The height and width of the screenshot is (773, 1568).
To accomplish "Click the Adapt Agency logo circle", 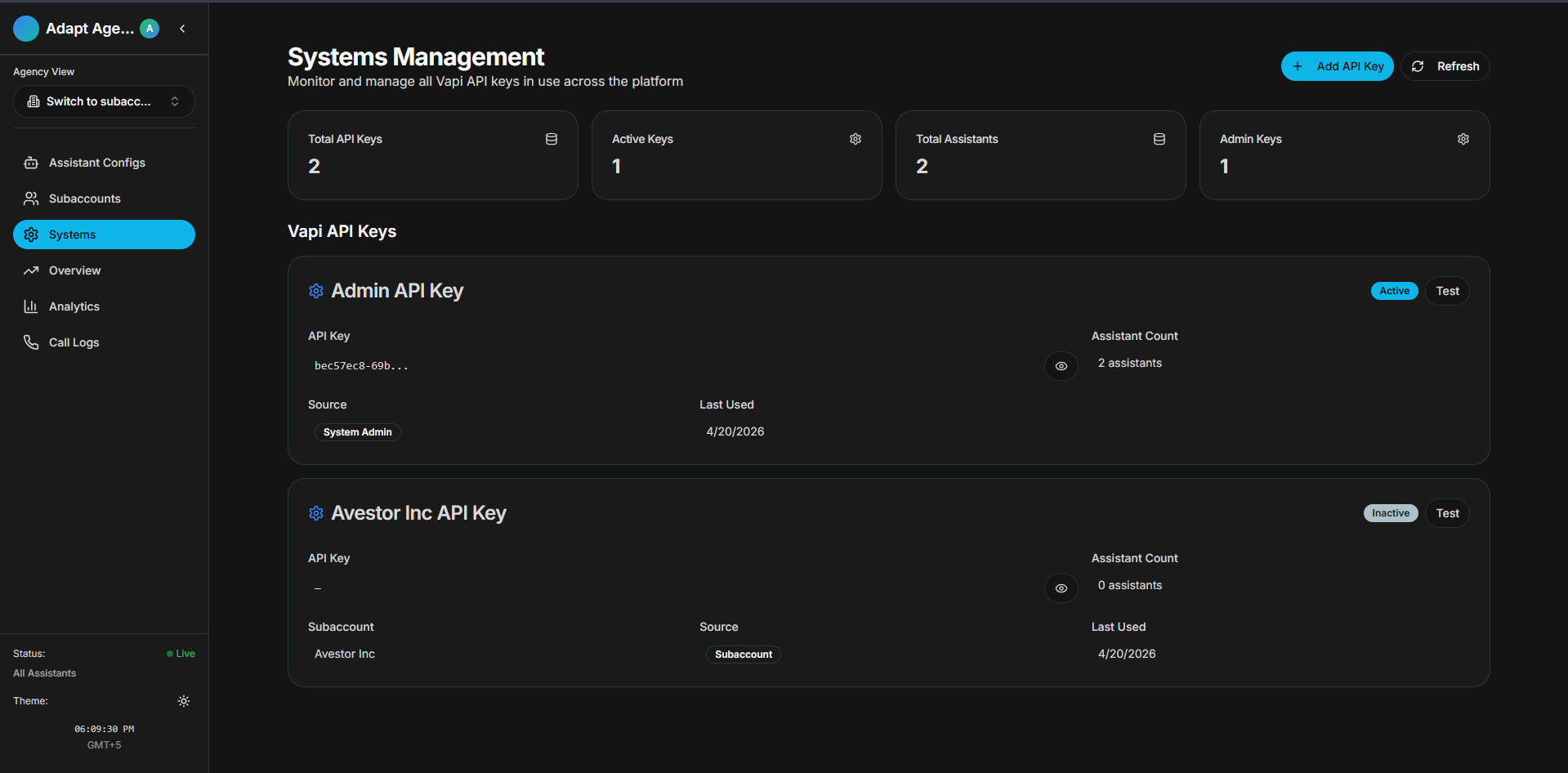I will (x=26, y=29).
